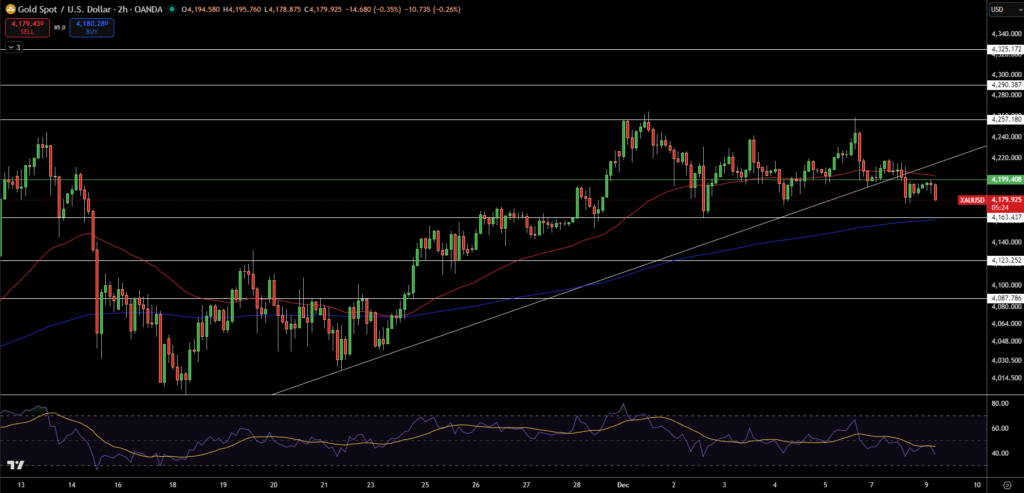Click the 80.00 RSI scale value
This screenshot has height=493, width=1024.
1001,404
